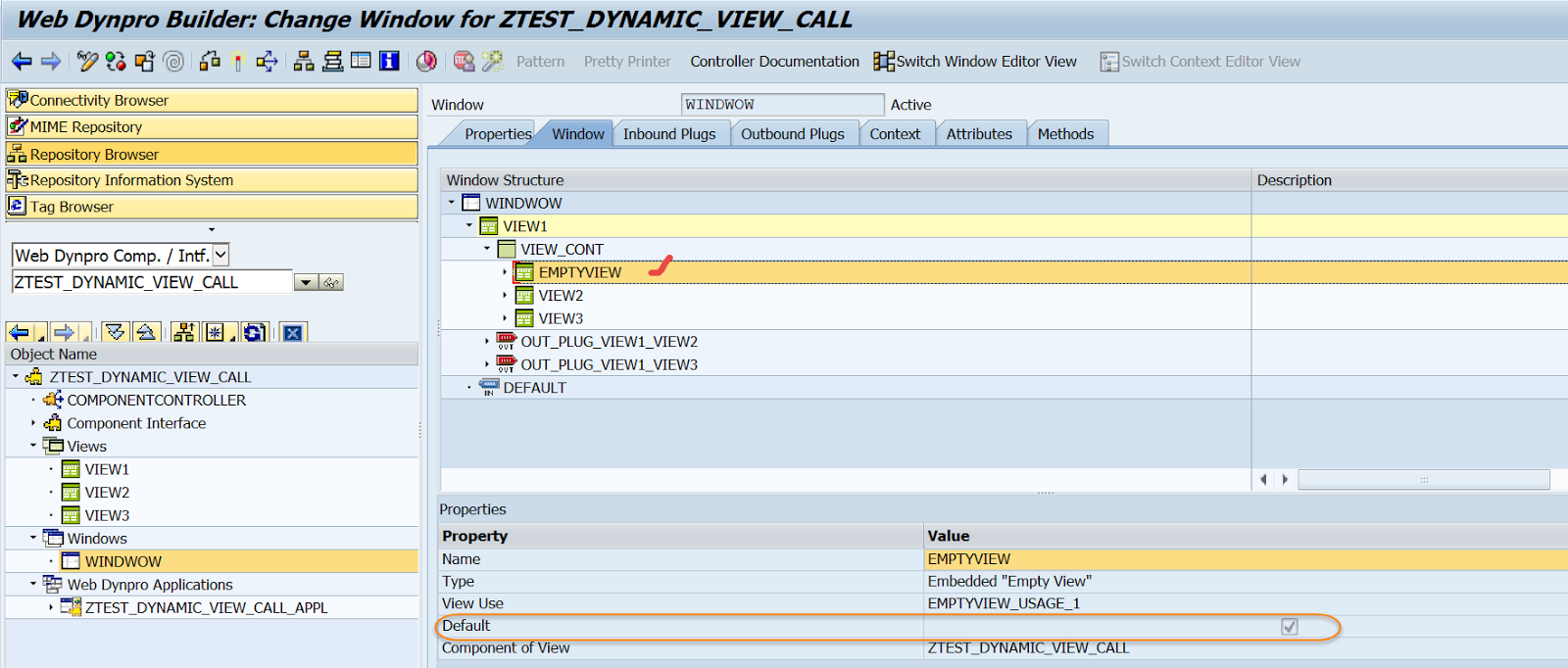Expand the OUT_PLUG_VIEW1_VIEW3 node
This screenshot has width=1568, height=668.
pyautogui.click(x=487, y=364)
